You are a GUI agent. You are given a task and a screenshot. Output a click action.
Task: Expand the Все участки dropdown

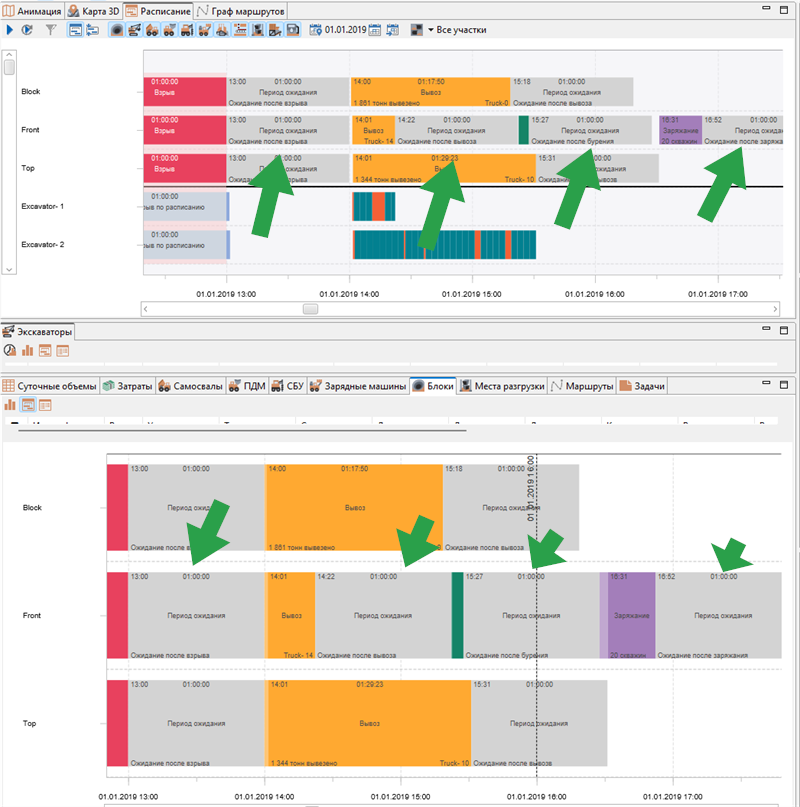point(430,30)
